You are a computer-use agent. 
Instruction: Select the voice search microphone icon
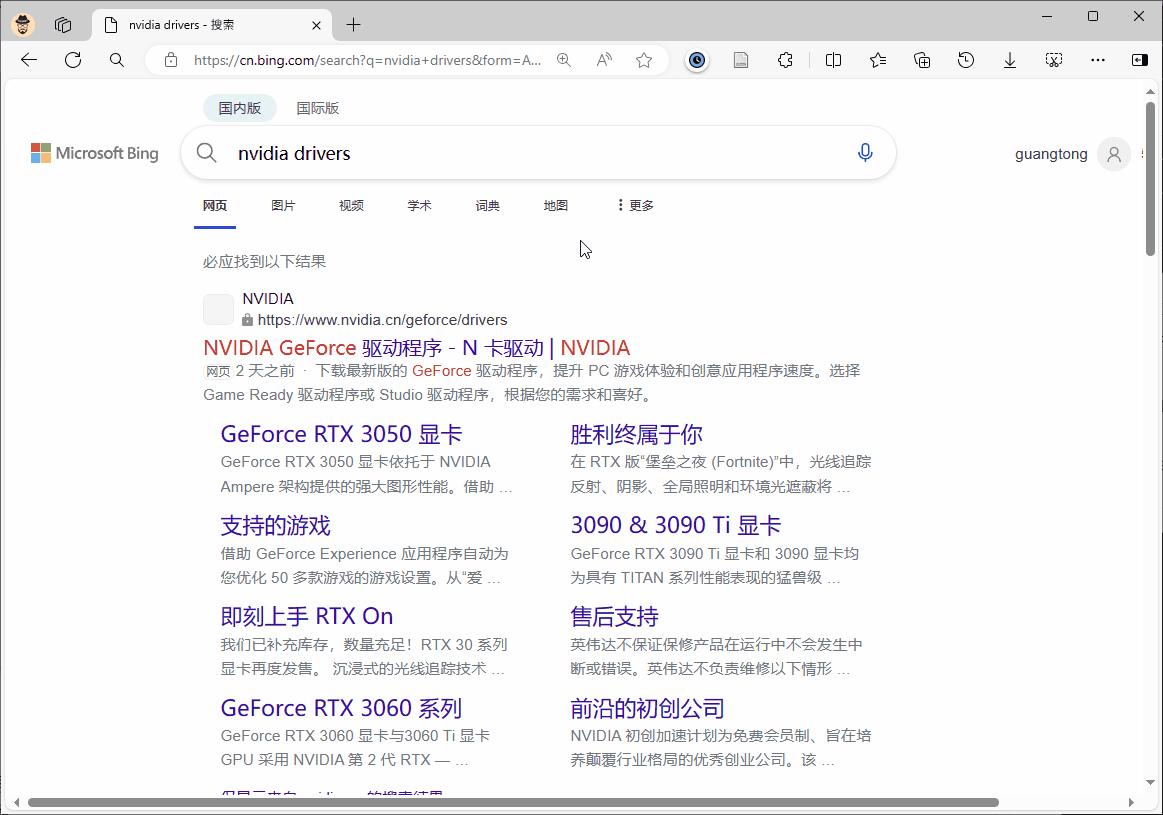click(x=864, y=152)
